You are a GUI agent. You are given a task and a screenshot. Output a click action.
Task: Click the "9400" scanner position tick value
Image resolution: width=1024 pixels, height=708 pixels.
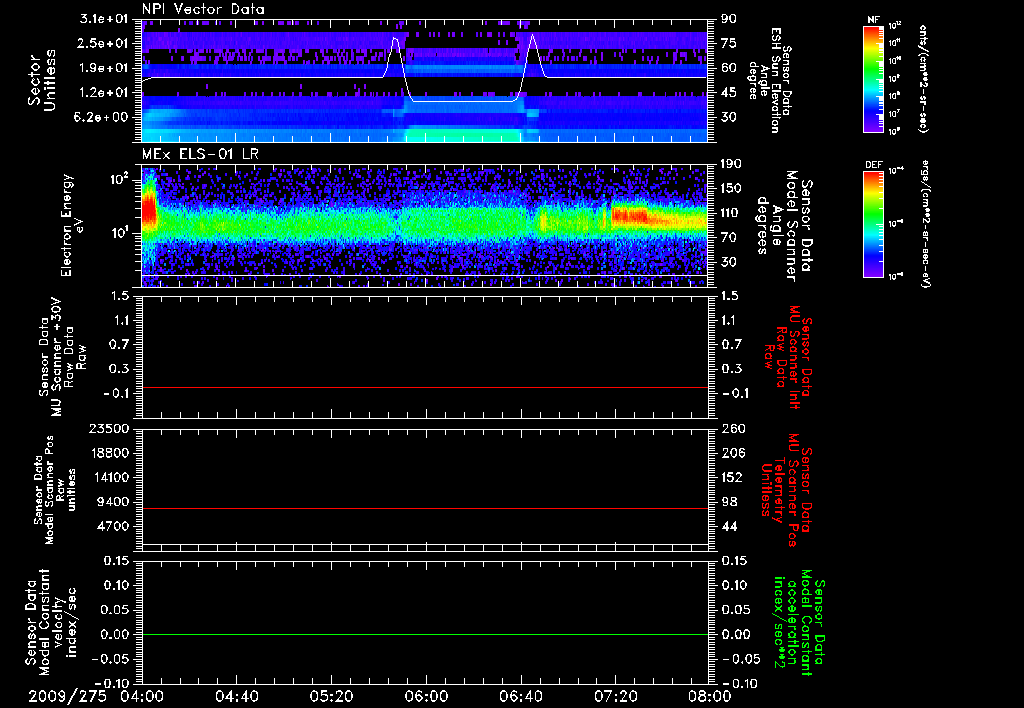click(112, 502)
